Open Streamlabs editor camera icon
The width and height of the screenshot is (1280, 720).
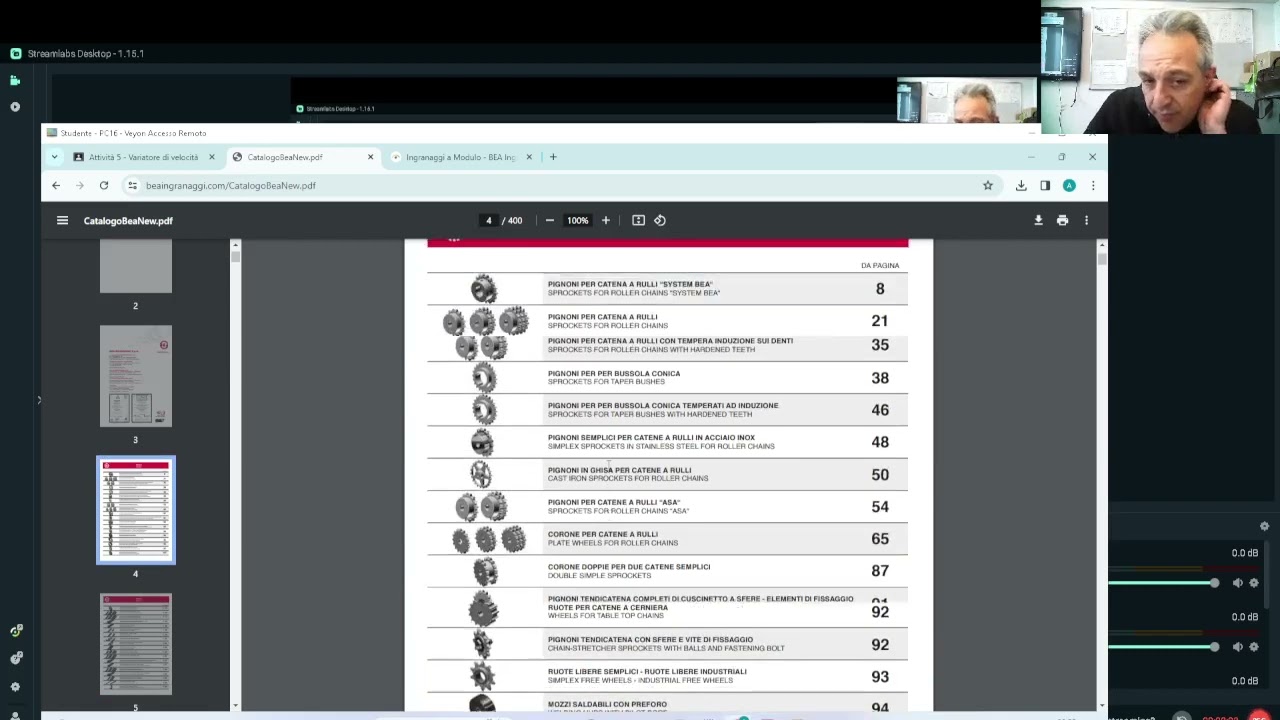[x=15, y=80]
